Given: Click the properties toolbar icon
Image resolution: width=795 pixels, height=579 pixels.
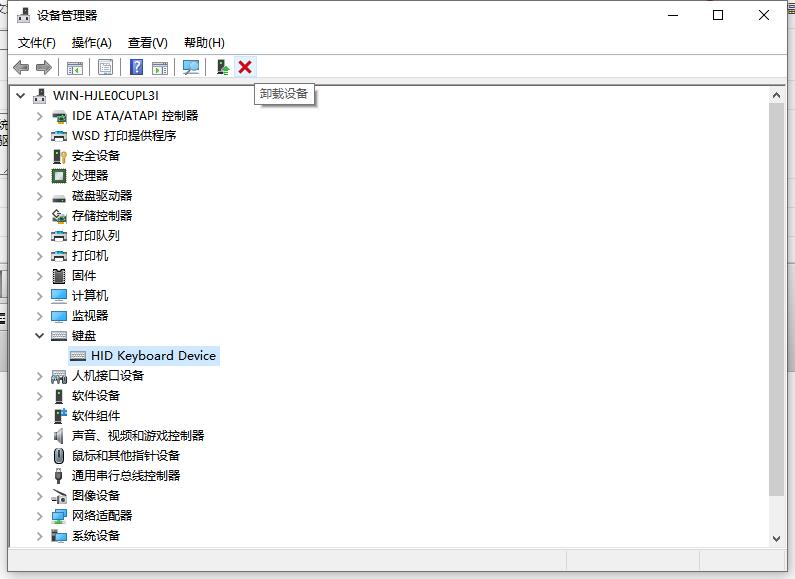Looking at the screenshot, I should [x=105, y=67].
